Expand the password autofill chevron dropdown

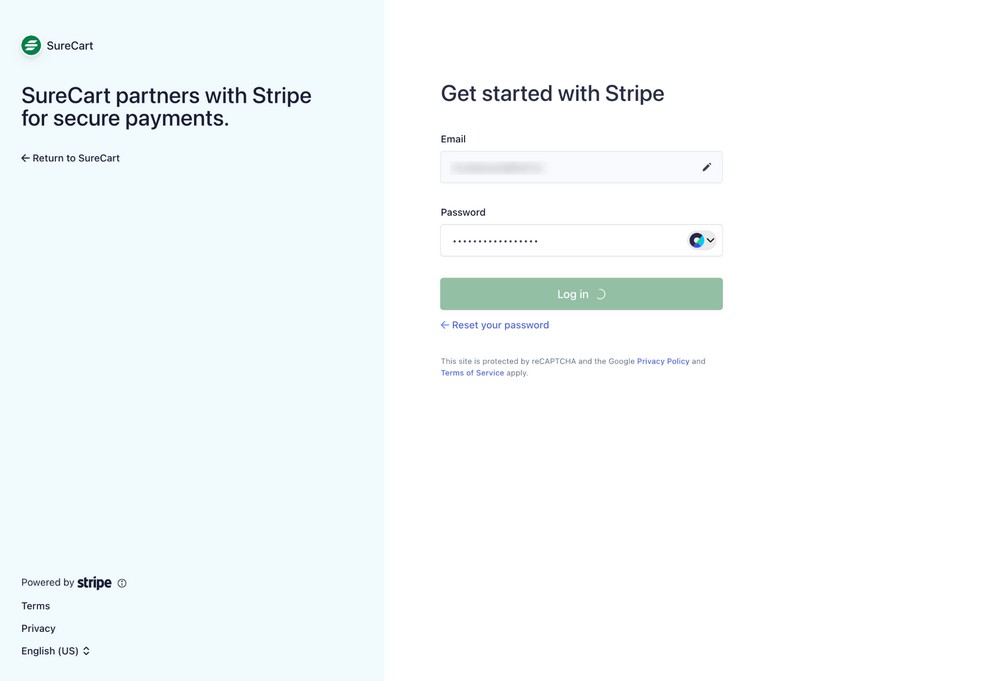[x=710, y=240]
